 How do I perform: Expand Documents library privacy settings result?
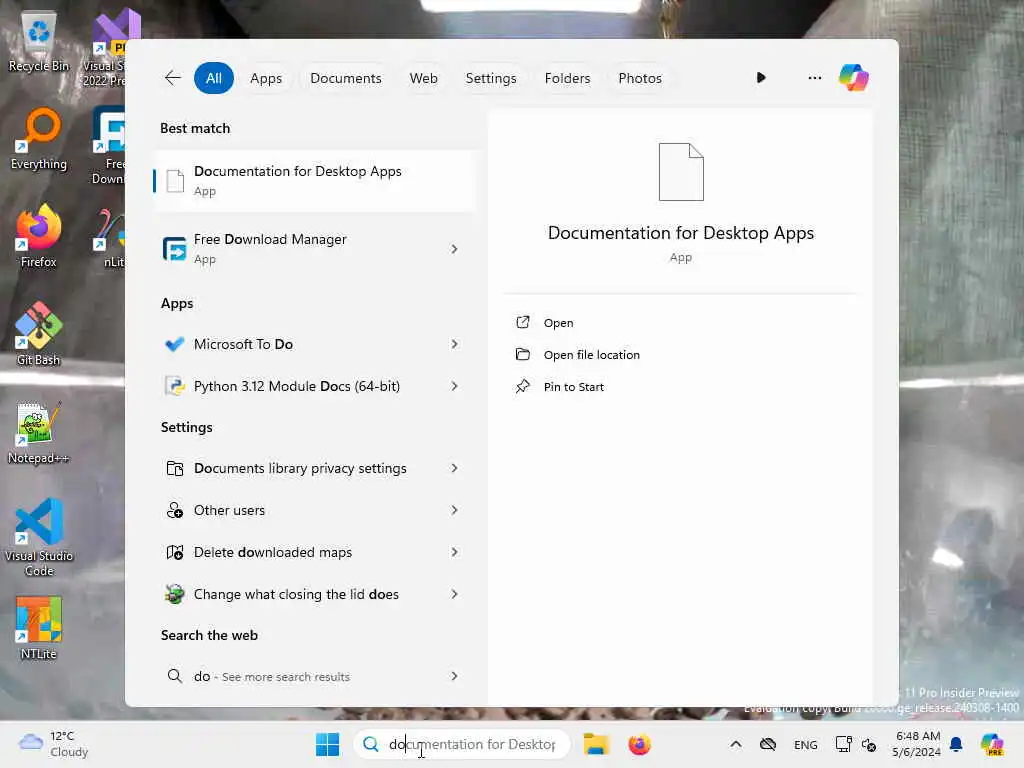(x=454, y=468)
